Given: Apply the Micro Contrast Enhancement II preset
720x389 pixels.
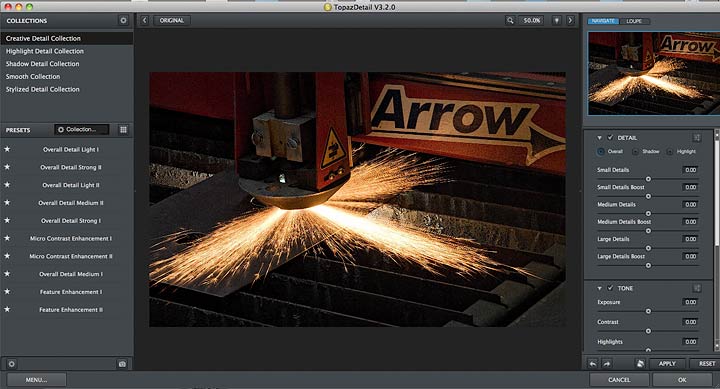Looking at the screenshot, I should pyautogui.click(x=70, y=256).
